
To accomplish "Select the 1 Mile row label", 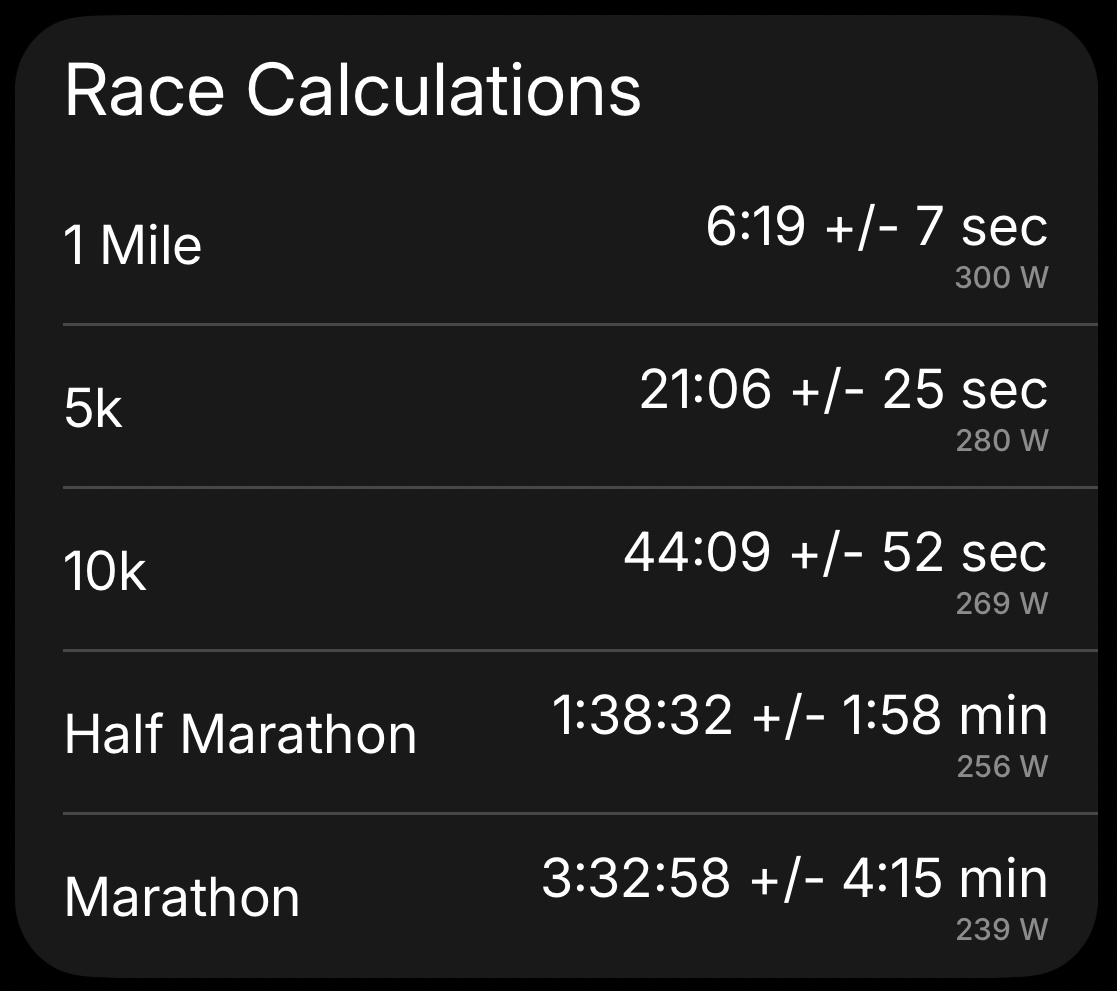I will click(133, 246).
